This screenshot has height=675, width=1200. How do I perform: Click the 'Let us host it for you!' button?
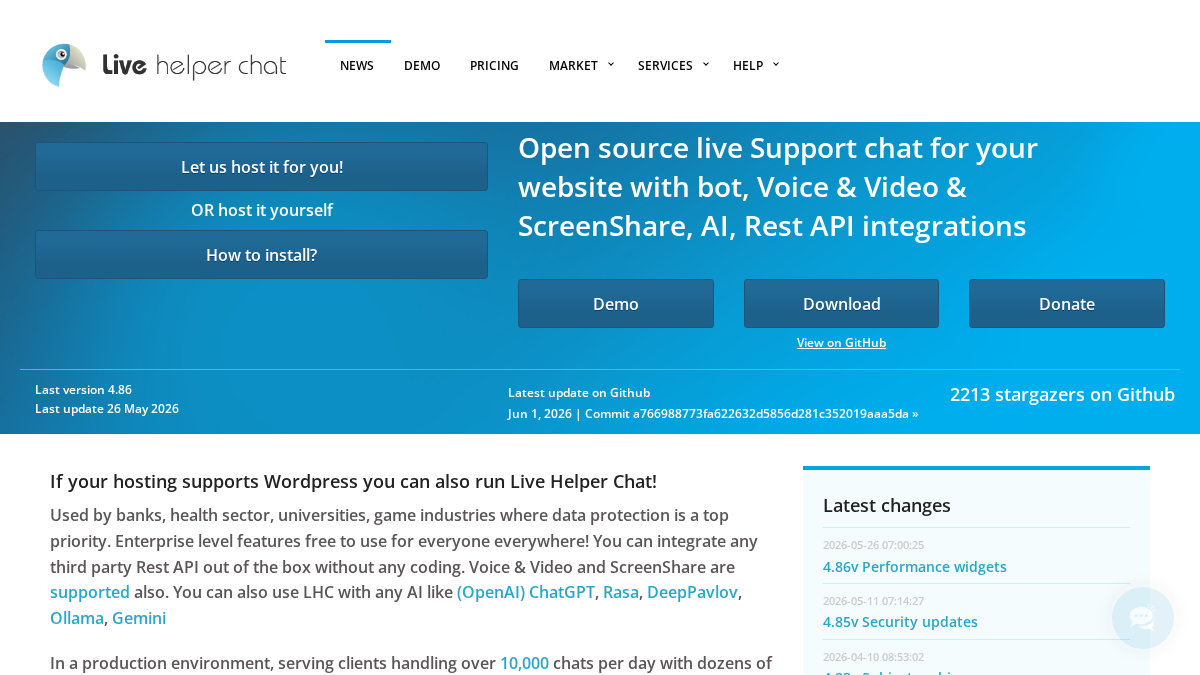pos(262,167)
